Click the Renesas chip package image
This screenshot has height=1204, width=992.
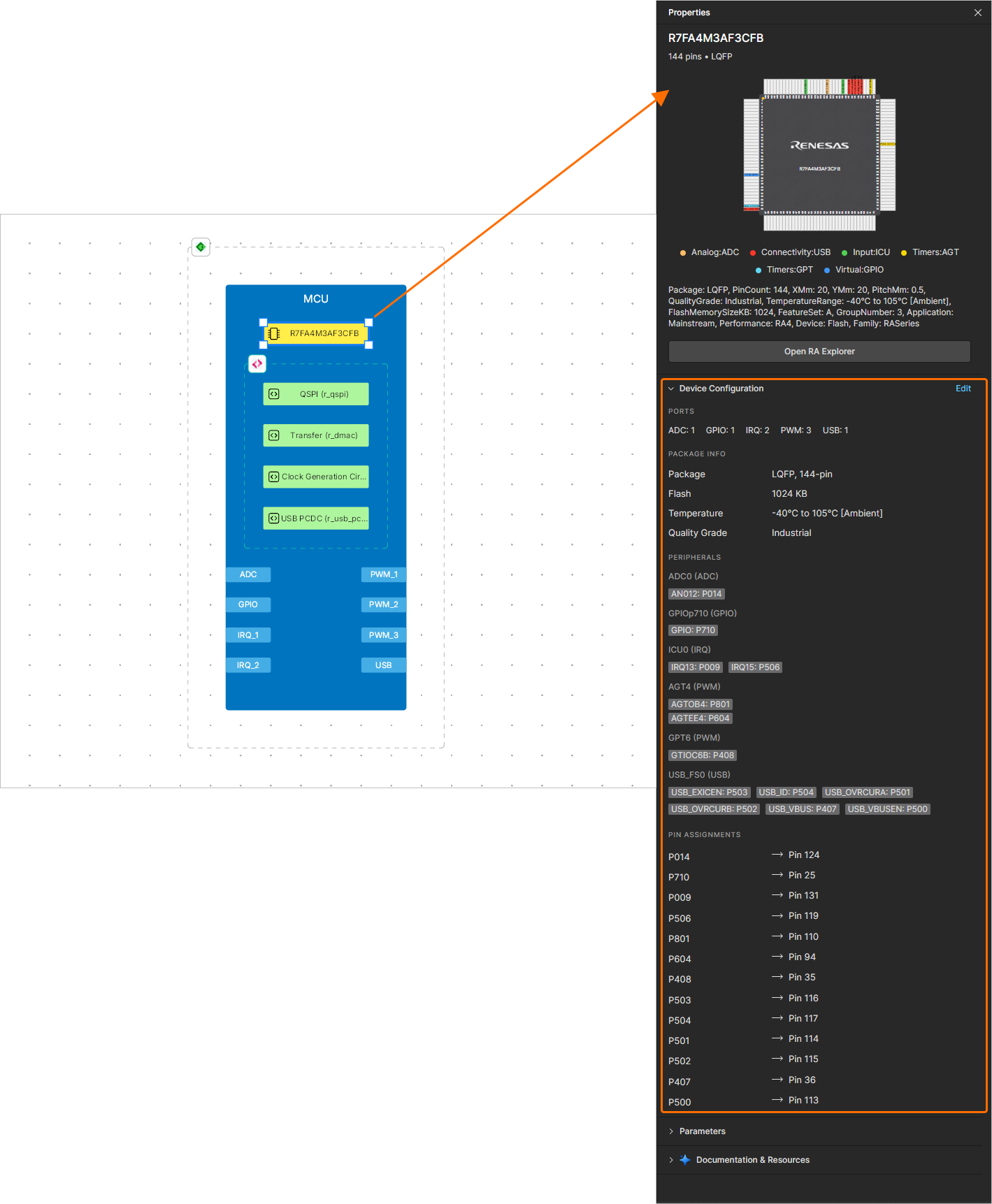click(819, 154)
